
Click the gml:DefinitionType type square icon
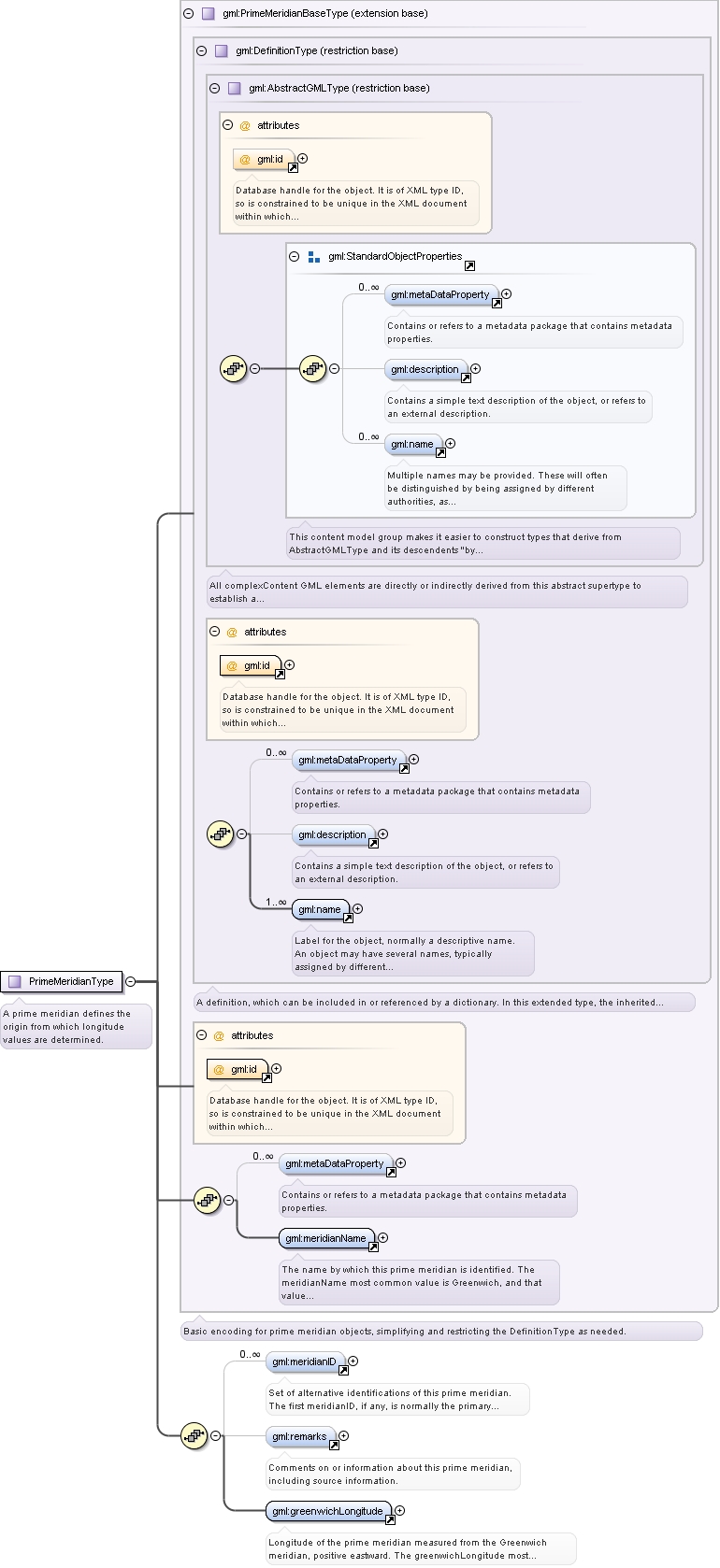coord(222,51)
